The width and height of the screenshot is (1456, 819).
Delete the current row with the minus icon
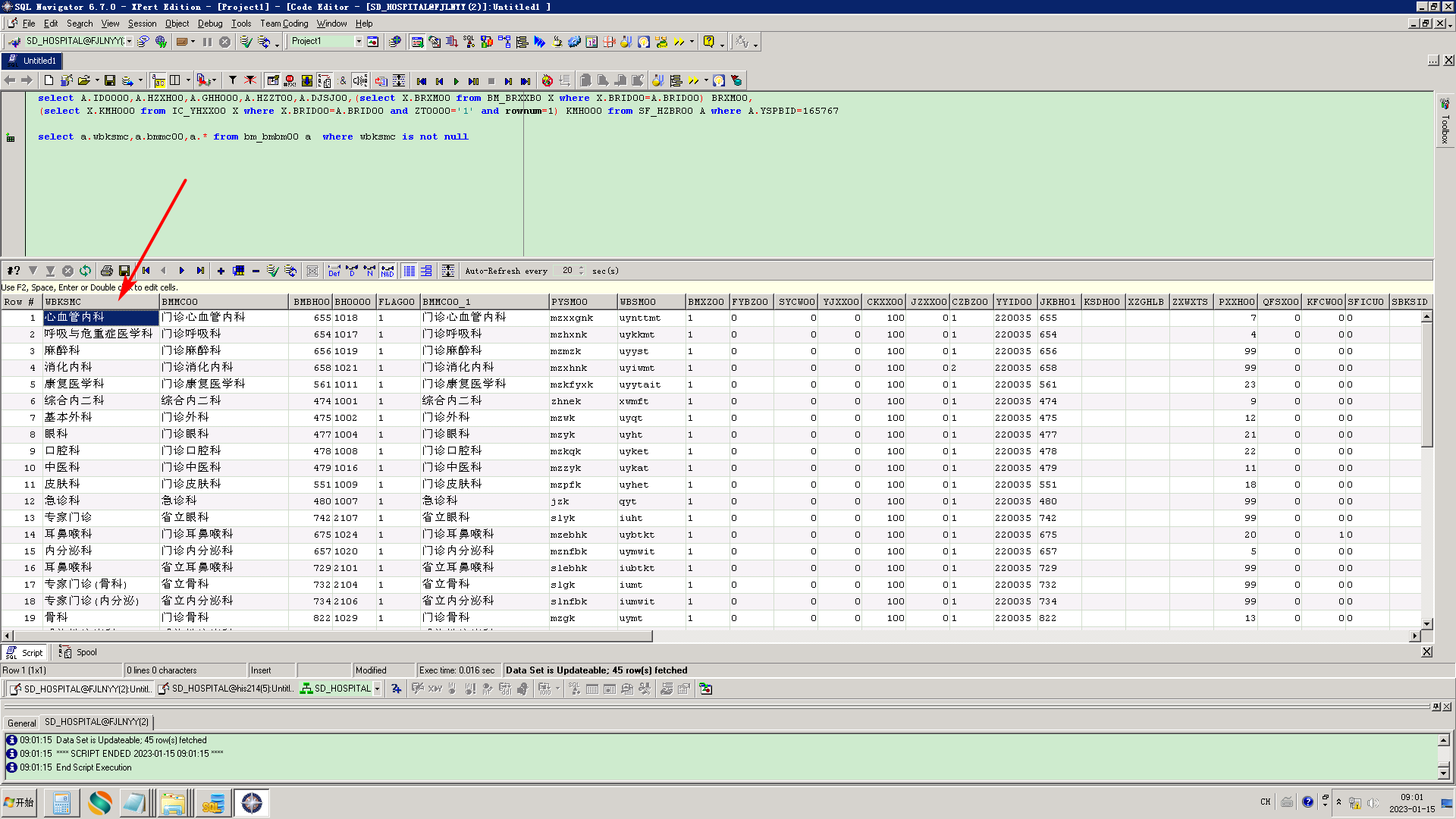pos(256,271)
